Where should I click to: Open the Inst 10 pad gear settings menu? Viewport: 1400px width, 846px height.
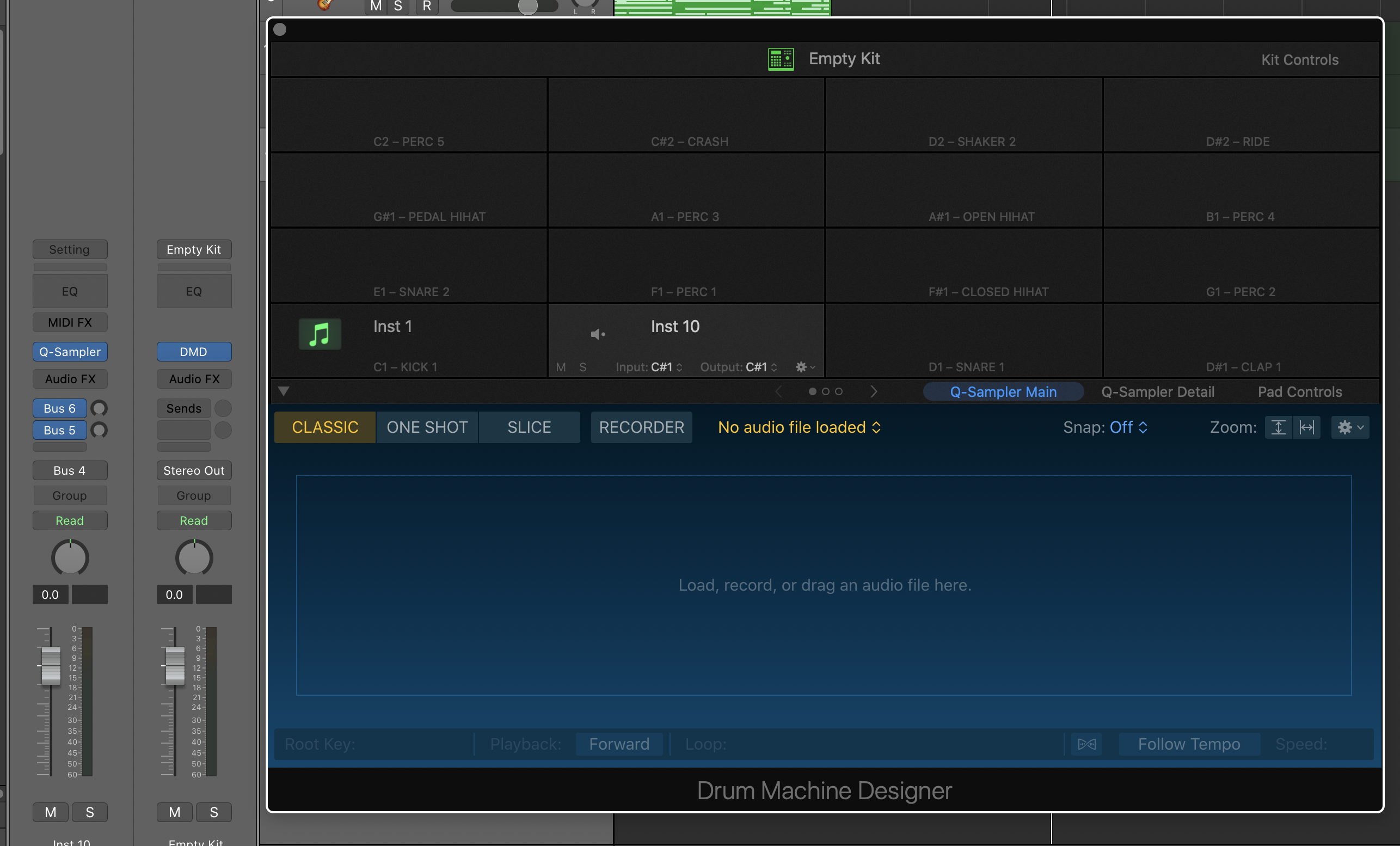click(805, 367)
